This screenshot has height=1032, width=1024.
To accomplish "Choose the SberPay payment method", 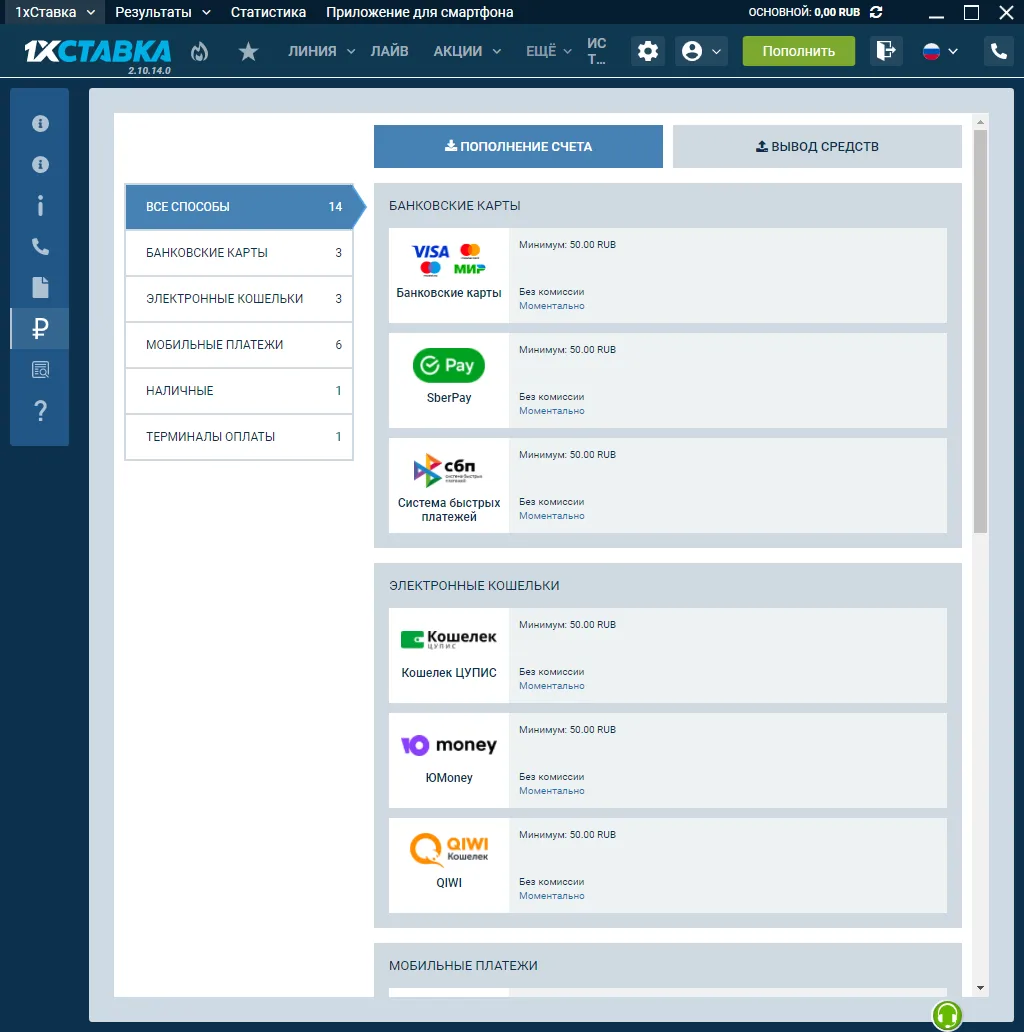I will pyautogui.click(x=449, y=380).
